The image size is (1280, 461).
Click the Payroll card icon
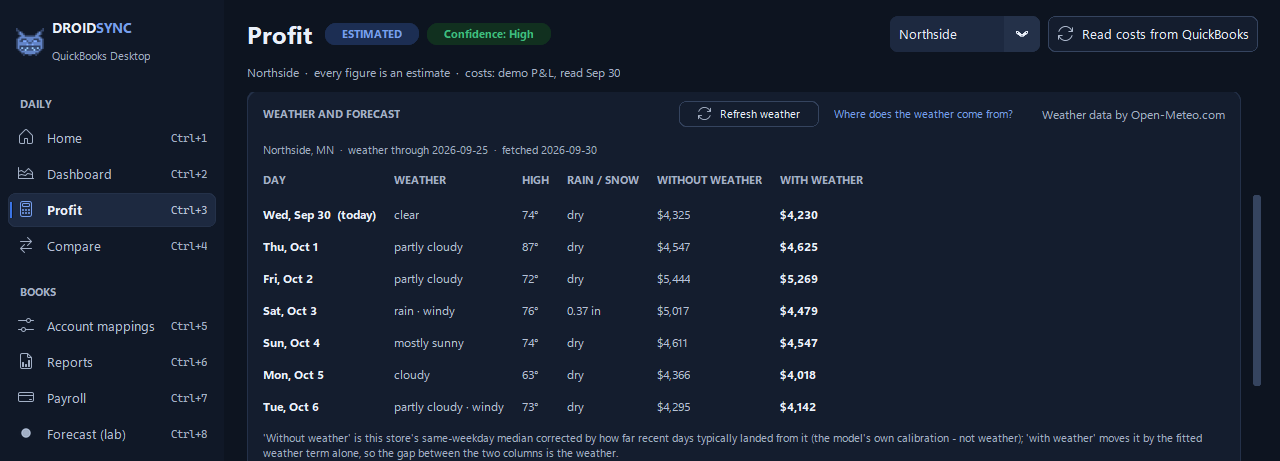click(27, 398)
